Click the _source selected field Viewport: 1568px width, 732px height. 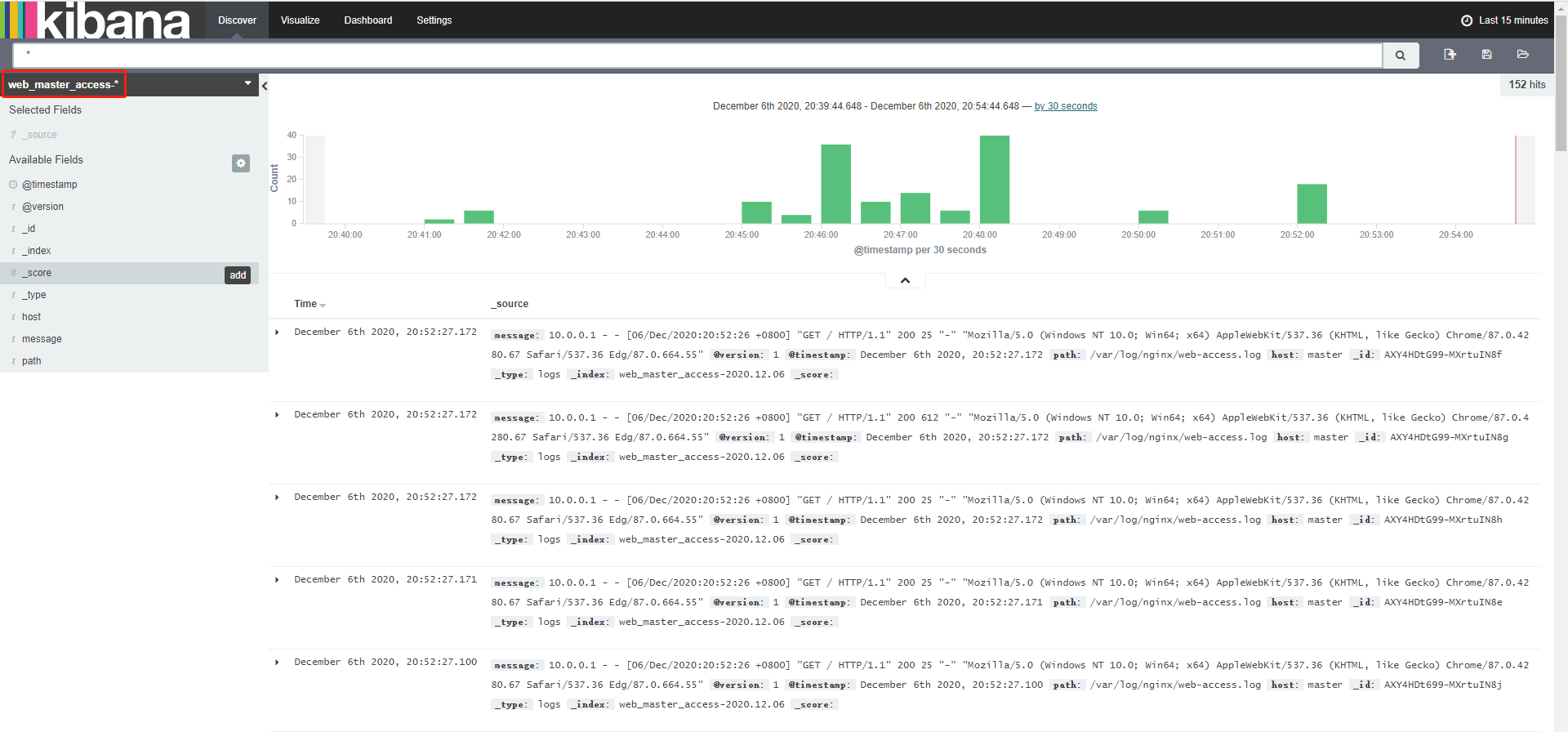[39, 135]
